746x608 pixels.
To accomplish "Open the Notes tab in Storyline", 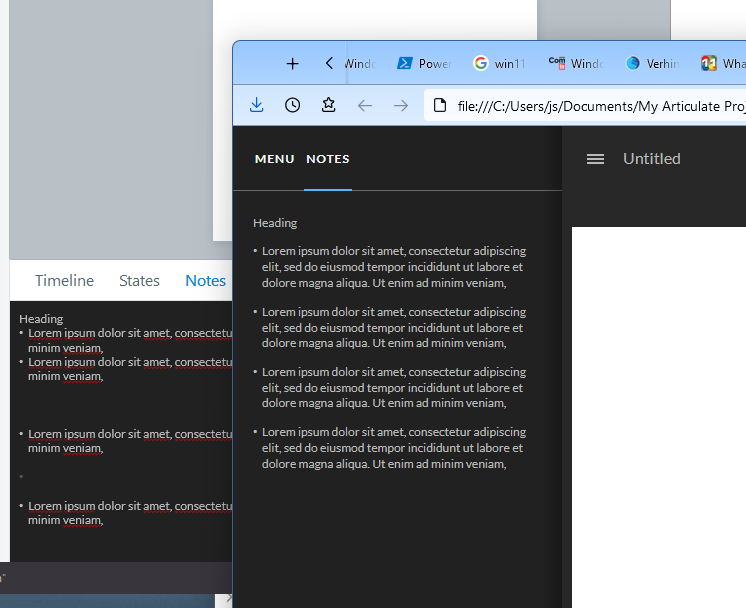I will tap(205, 281).
